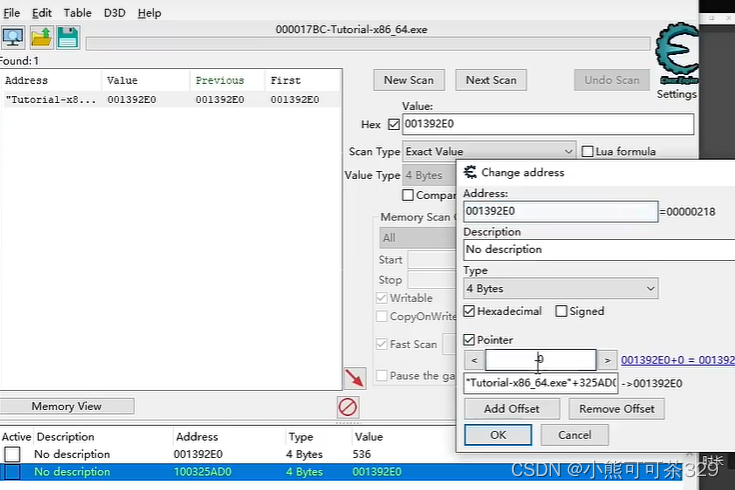Open Settings via Cheat Engine logo
The image size is (735, 490).
(x=676, y=54)
